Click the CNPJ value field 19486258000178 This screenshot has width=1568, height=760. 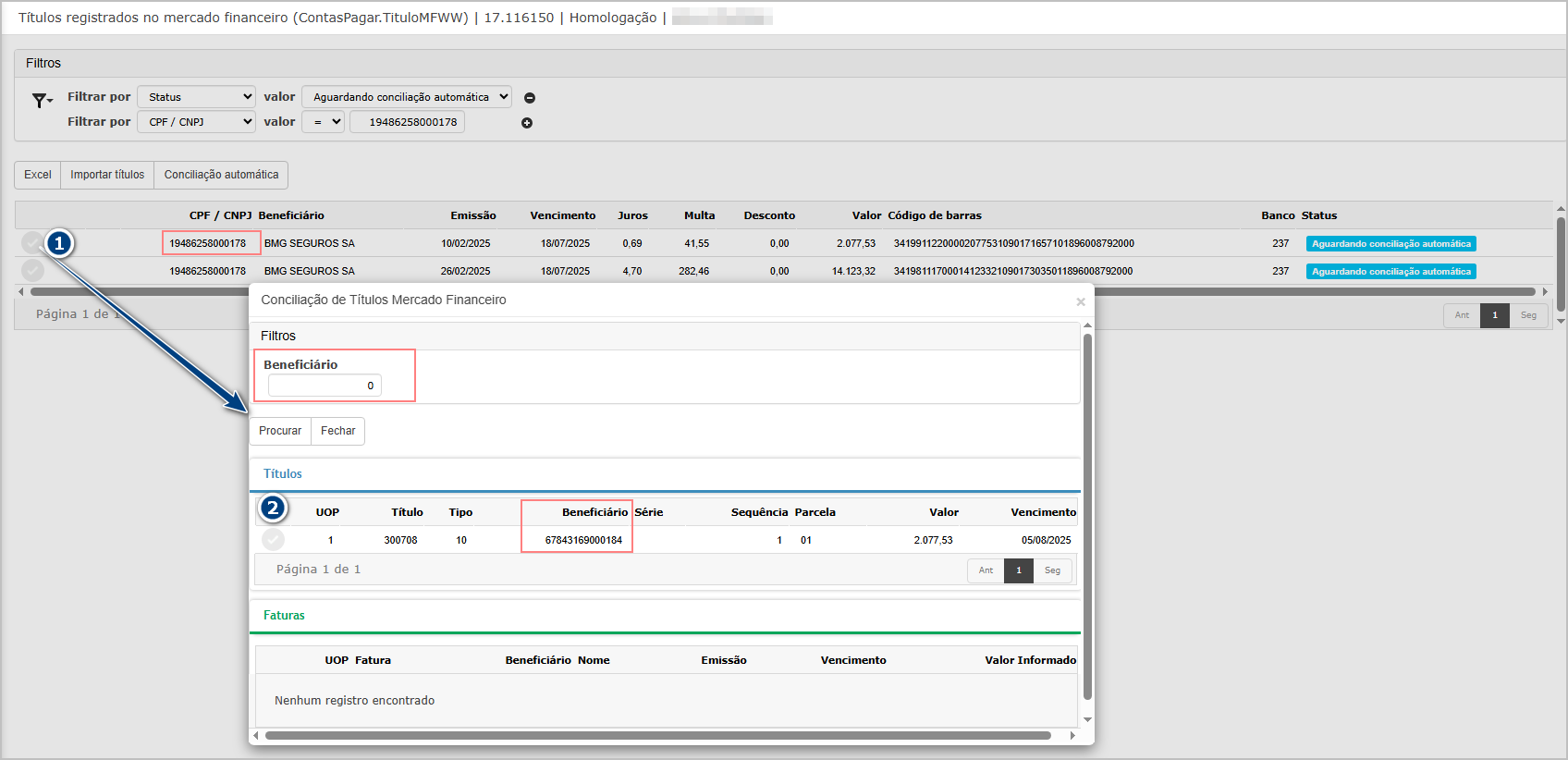[x=407, y=122]
